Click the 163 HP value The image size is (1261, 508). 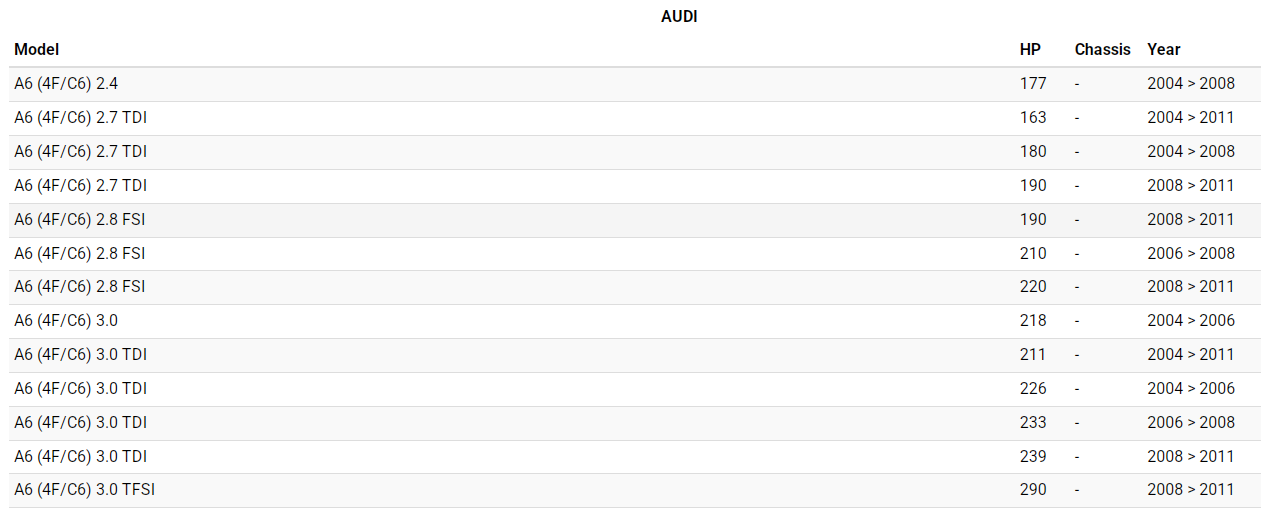click(1033, 118)
